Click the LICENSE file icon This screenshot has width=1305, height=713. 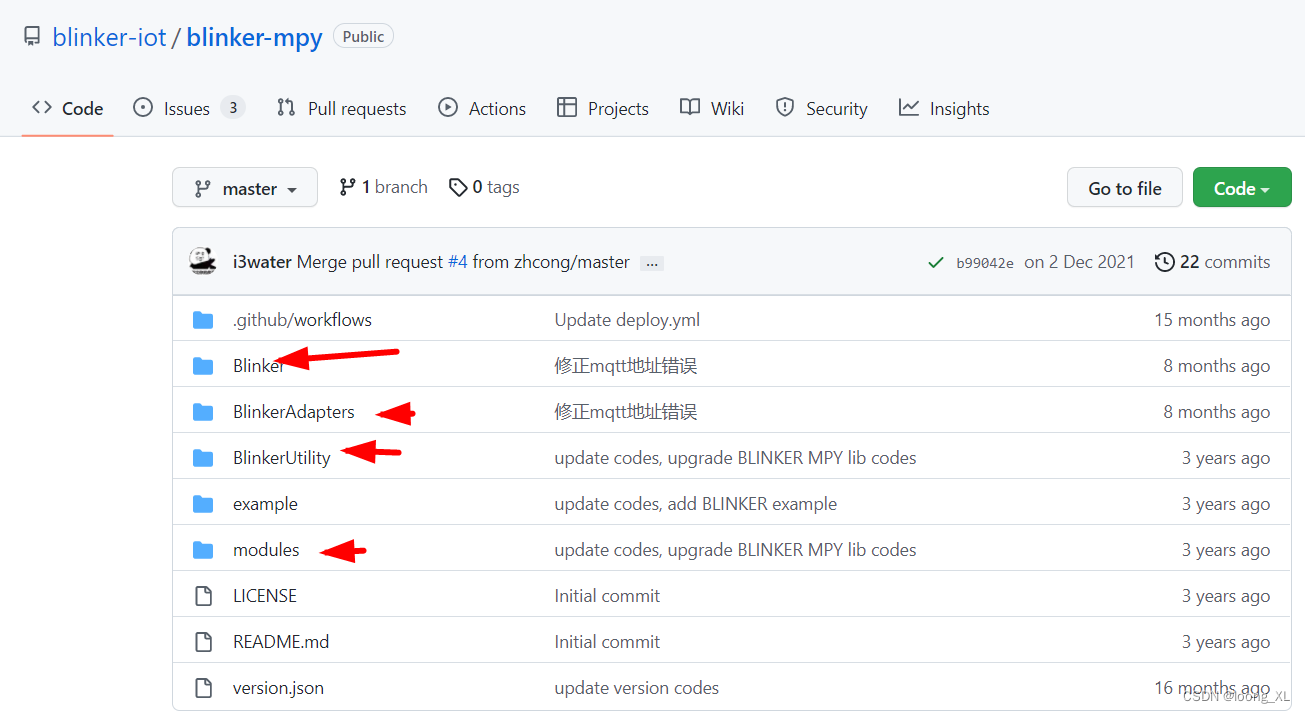coord(203,596)
